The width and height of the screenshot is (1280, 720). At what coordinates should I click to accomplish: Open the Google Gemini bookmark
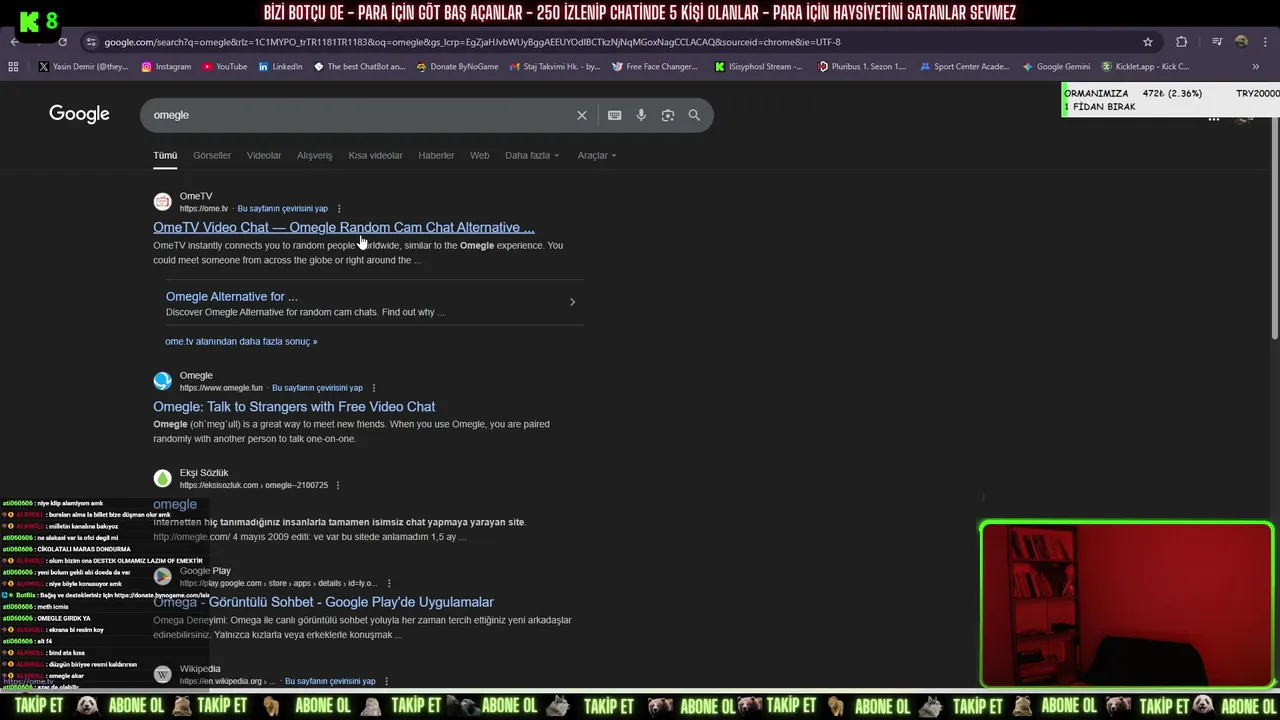click(1056, 67)
